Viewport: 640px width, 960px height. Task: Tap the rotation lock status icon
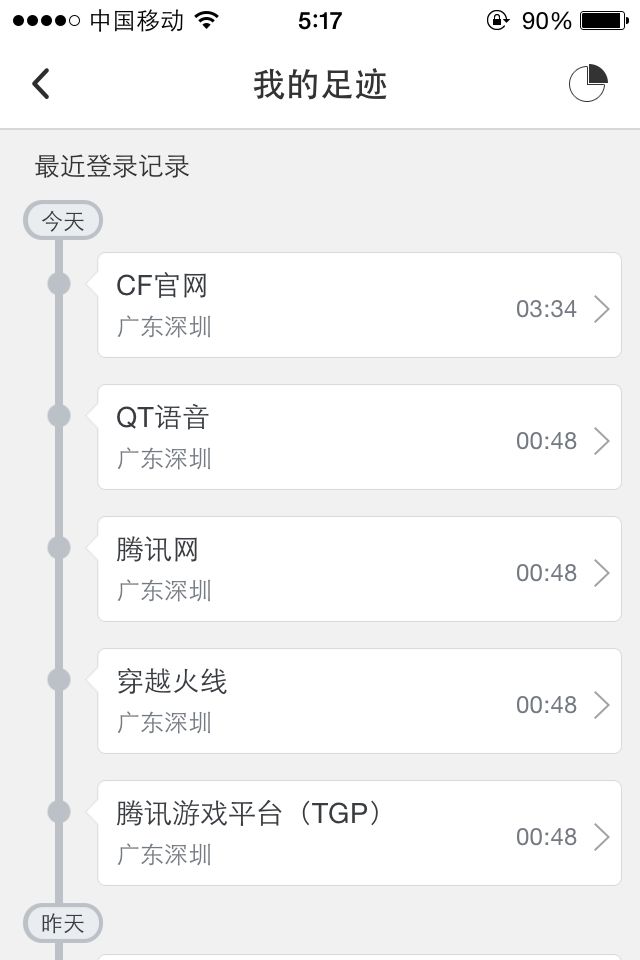pyautogui.click(x=498, y=21)
